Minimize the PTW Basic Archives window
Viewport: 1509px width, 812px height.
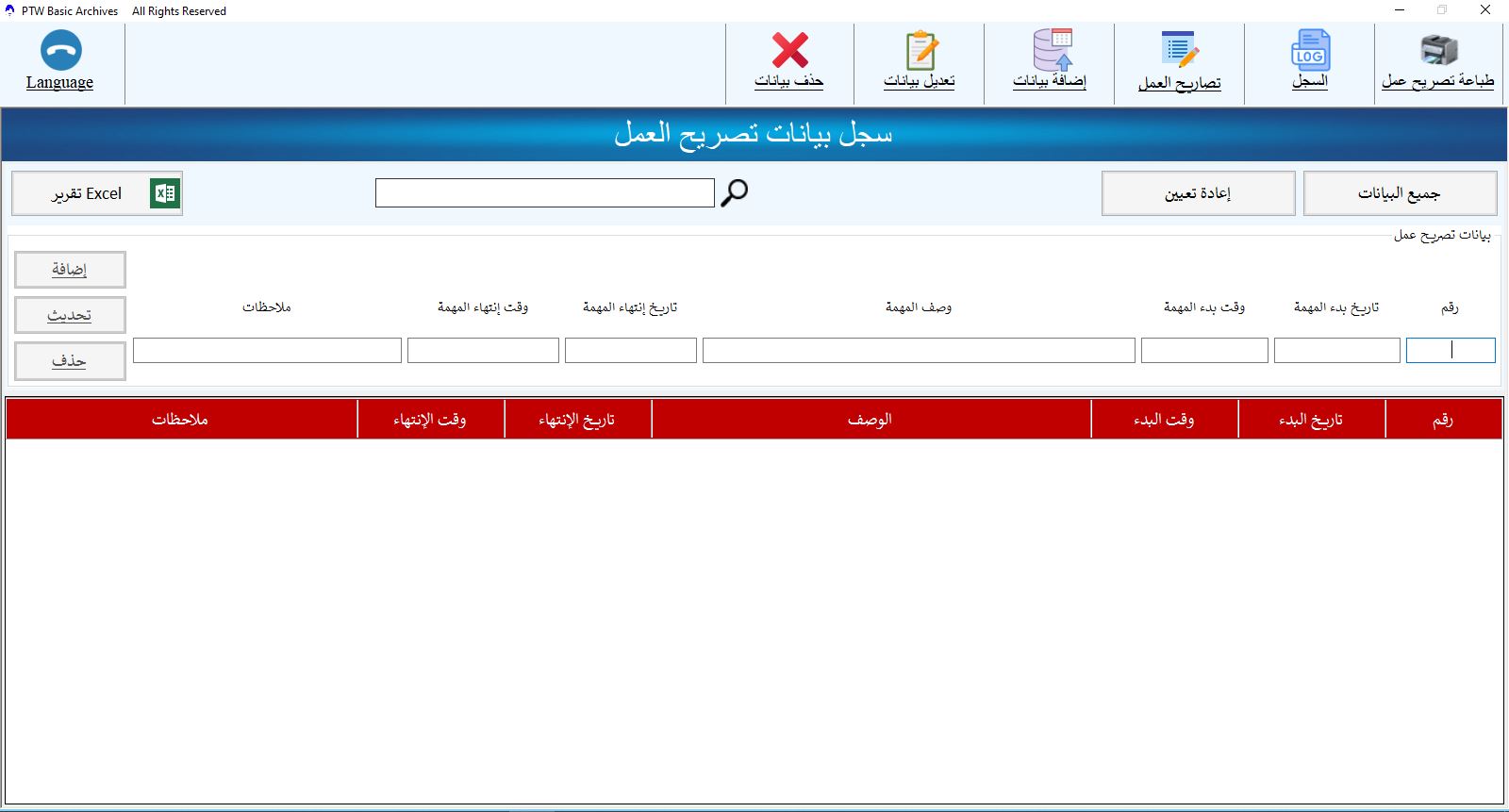click(1400, 10)
